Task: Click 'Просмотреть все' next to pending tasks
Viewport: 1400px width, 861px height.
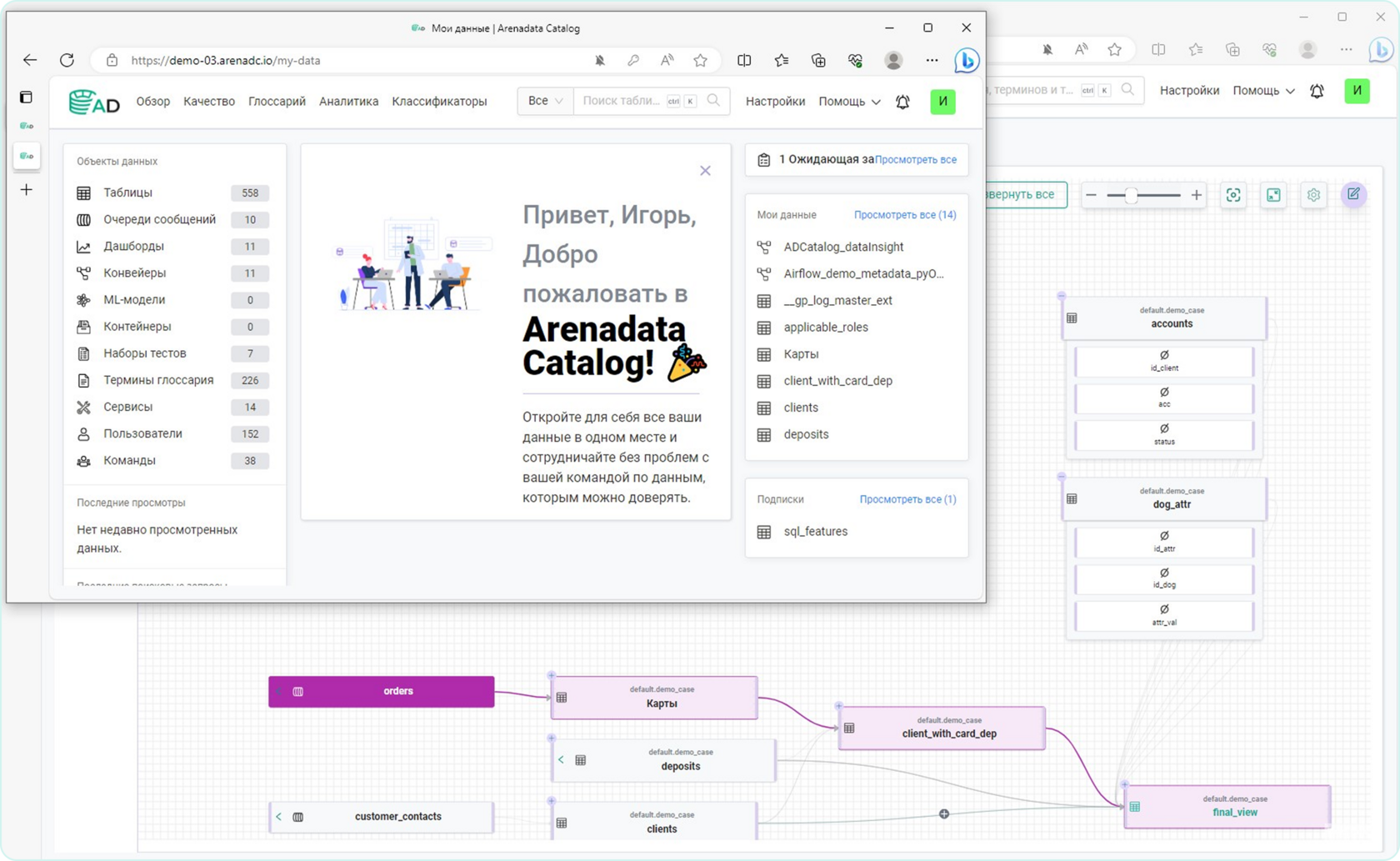Action: coord(916,159)
